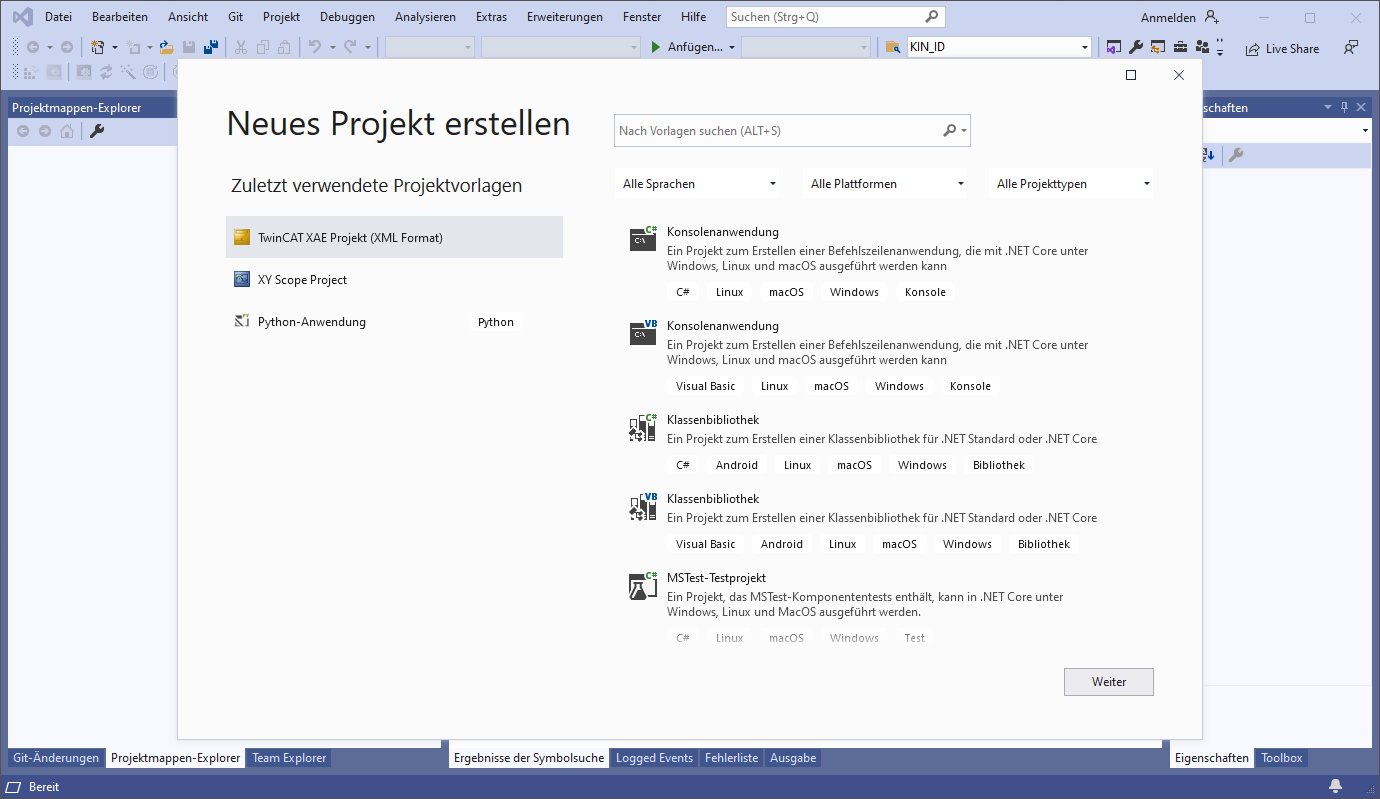Switch to the Git-Änderungen tab

coord(56,758)
